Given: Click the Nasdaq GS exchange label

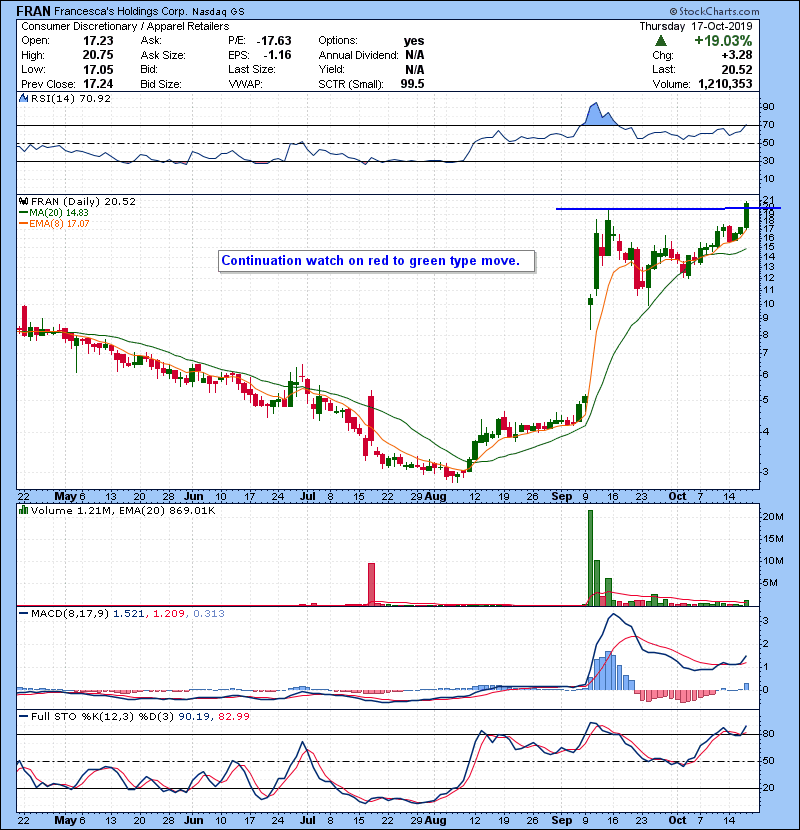Looking at the screenshot, I should click(x=219, y=12).
